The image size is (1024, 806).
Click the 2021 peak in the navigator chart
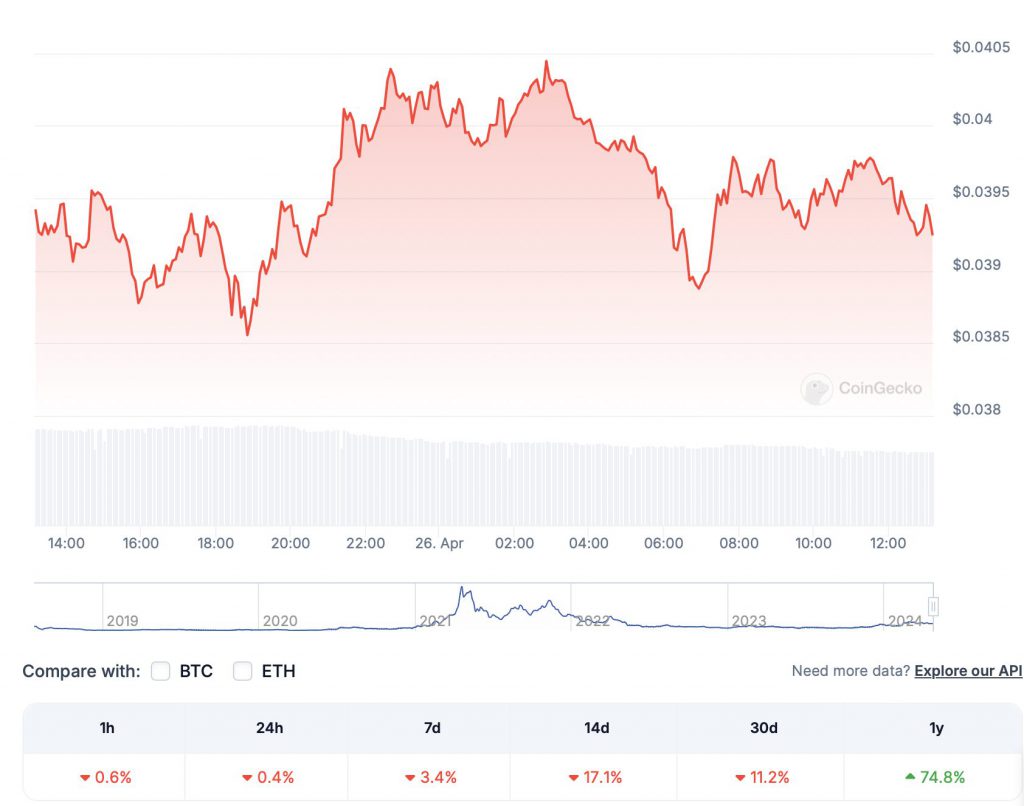point(462,590)
